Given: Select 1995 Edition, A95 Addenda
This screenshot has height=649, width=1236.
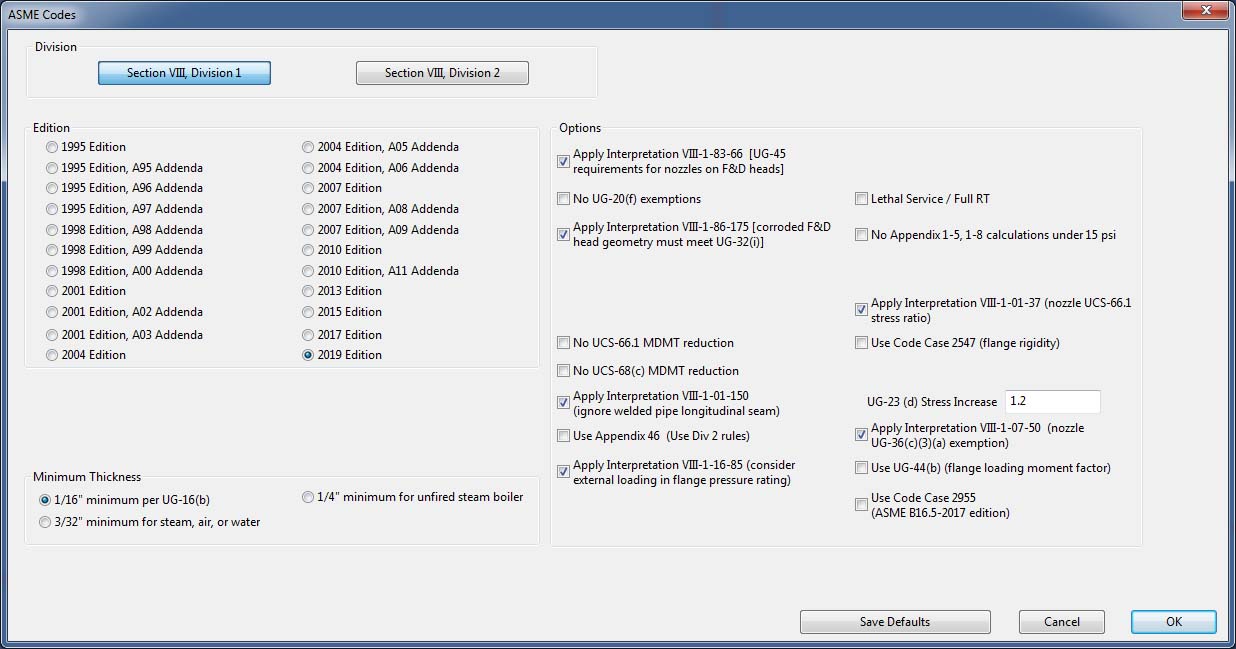Looking at the screenshot, I should click(52, 168).
